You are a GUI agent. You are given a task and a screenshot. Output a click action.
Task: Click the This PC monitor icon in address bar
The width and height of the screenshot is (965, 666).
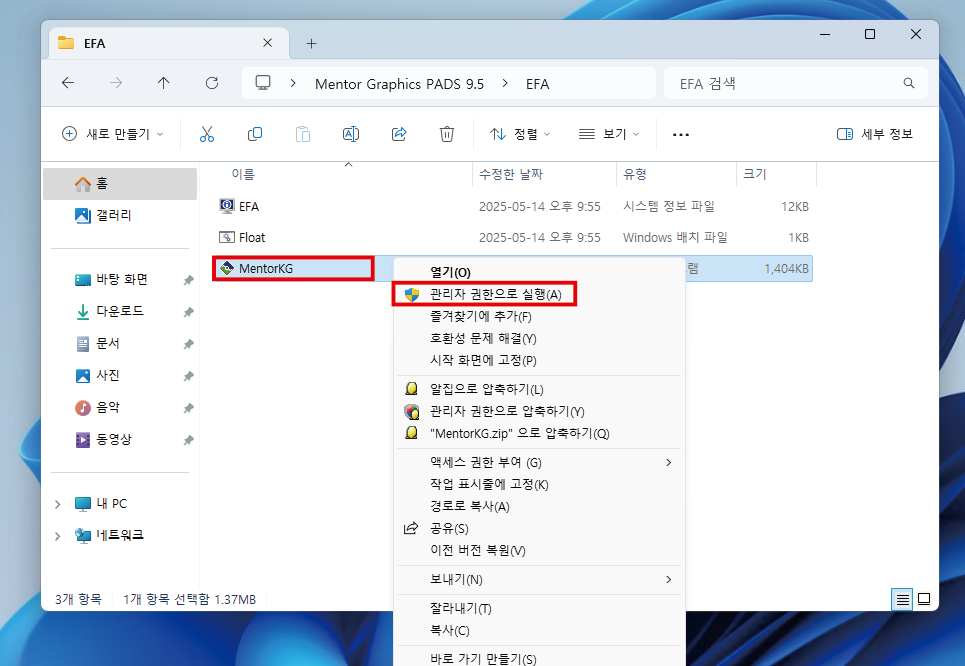263,83
